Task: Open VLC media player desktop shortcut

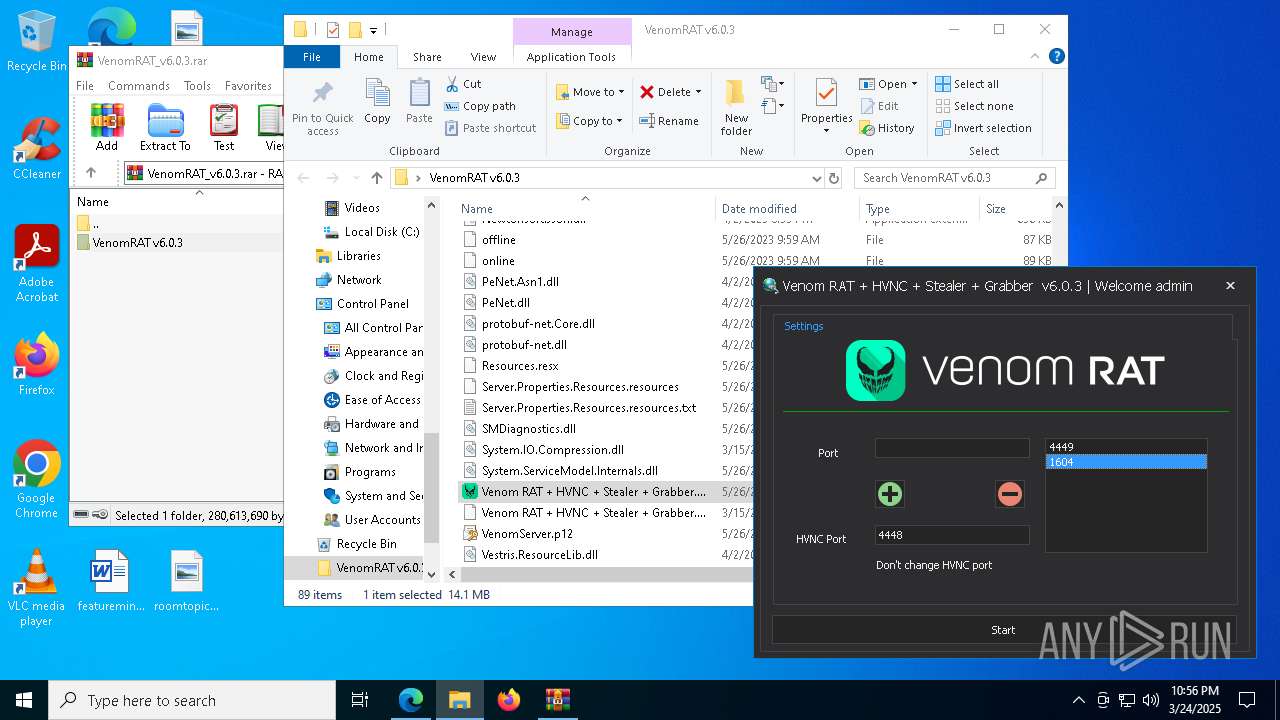Action: [36, 588]
